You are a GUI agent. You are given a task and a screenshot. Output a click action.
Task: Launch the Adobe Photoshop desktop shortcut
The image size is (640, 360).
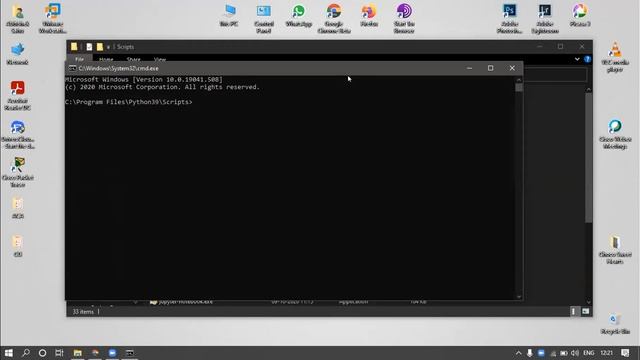click(509, 18)
